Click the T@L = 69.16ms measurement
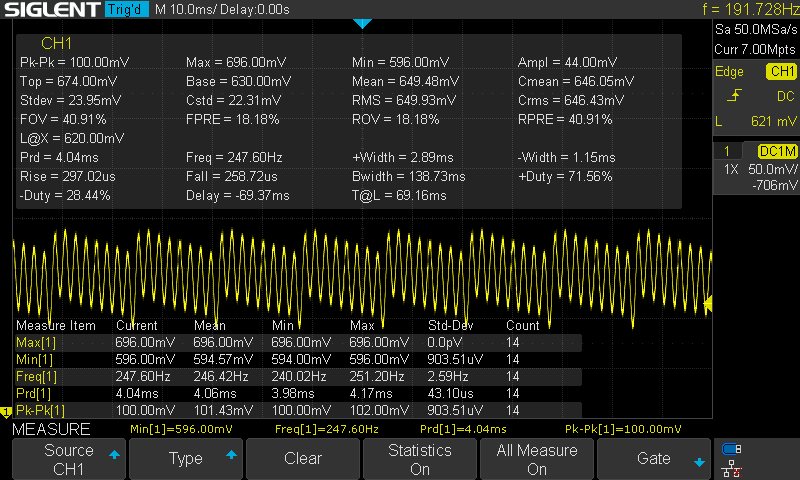 point(399,196)
